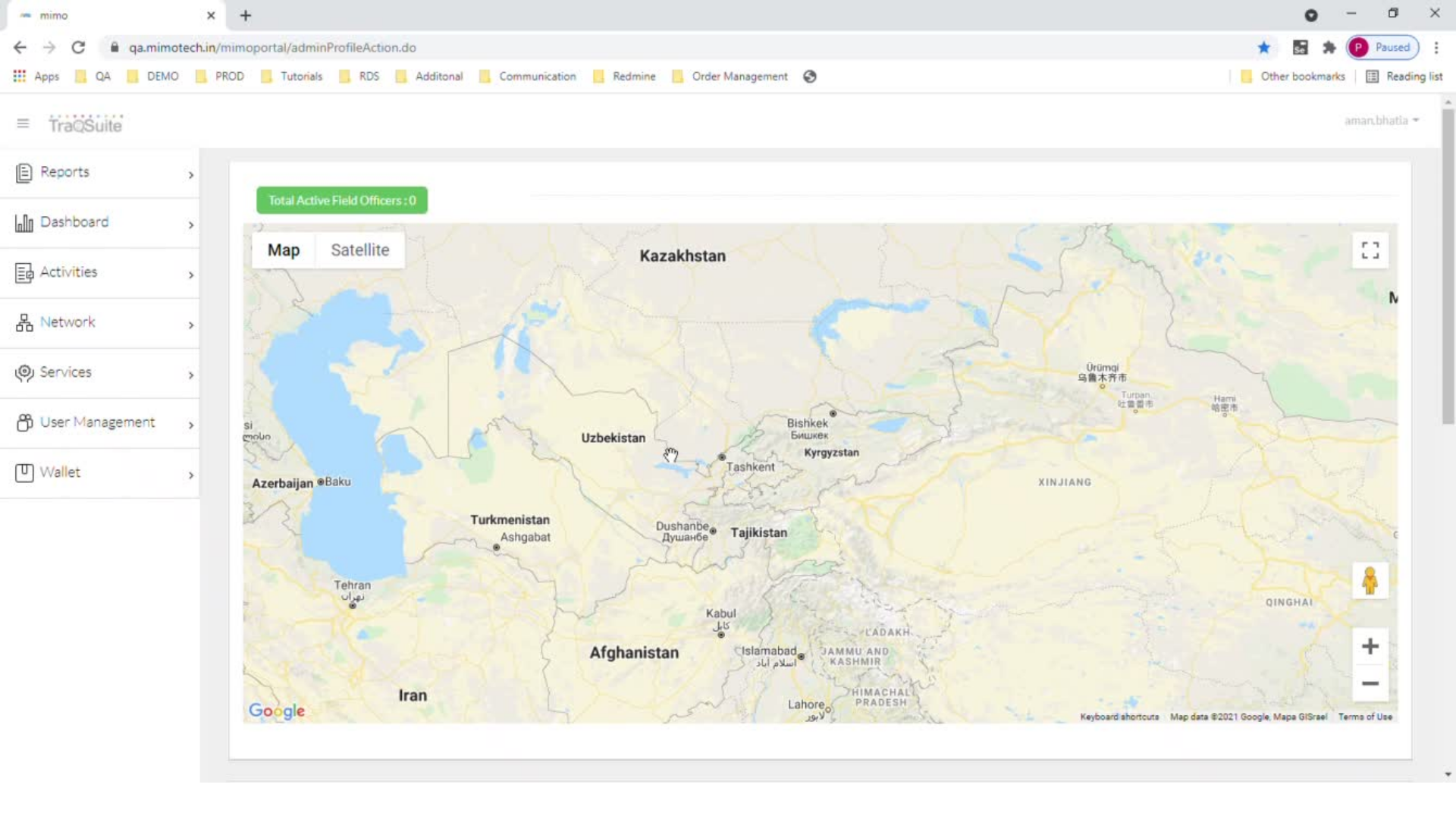Expand the aman.bhatia account dropdown
Screen dimensions: 1456x819
pyautogui.click(x=1382, y=120)
